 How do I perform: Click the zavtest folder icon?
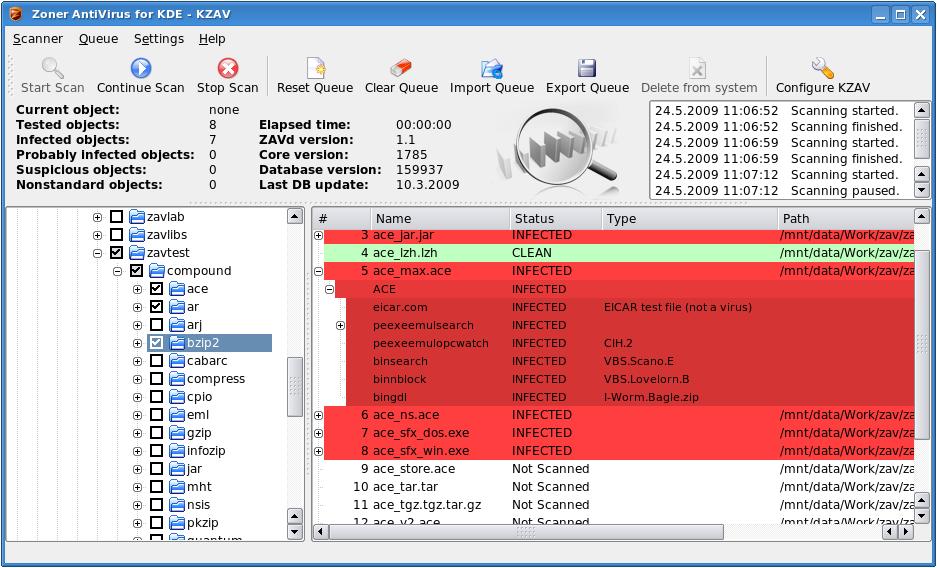(137, 253)
